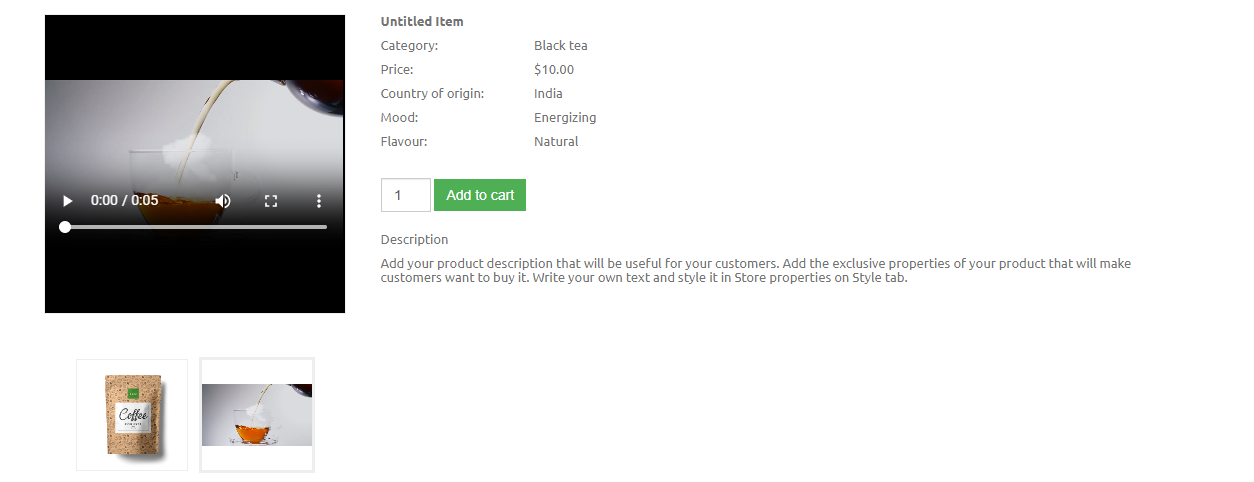Click the Description heading
1254x482 pixels.
tap(414, 240)
